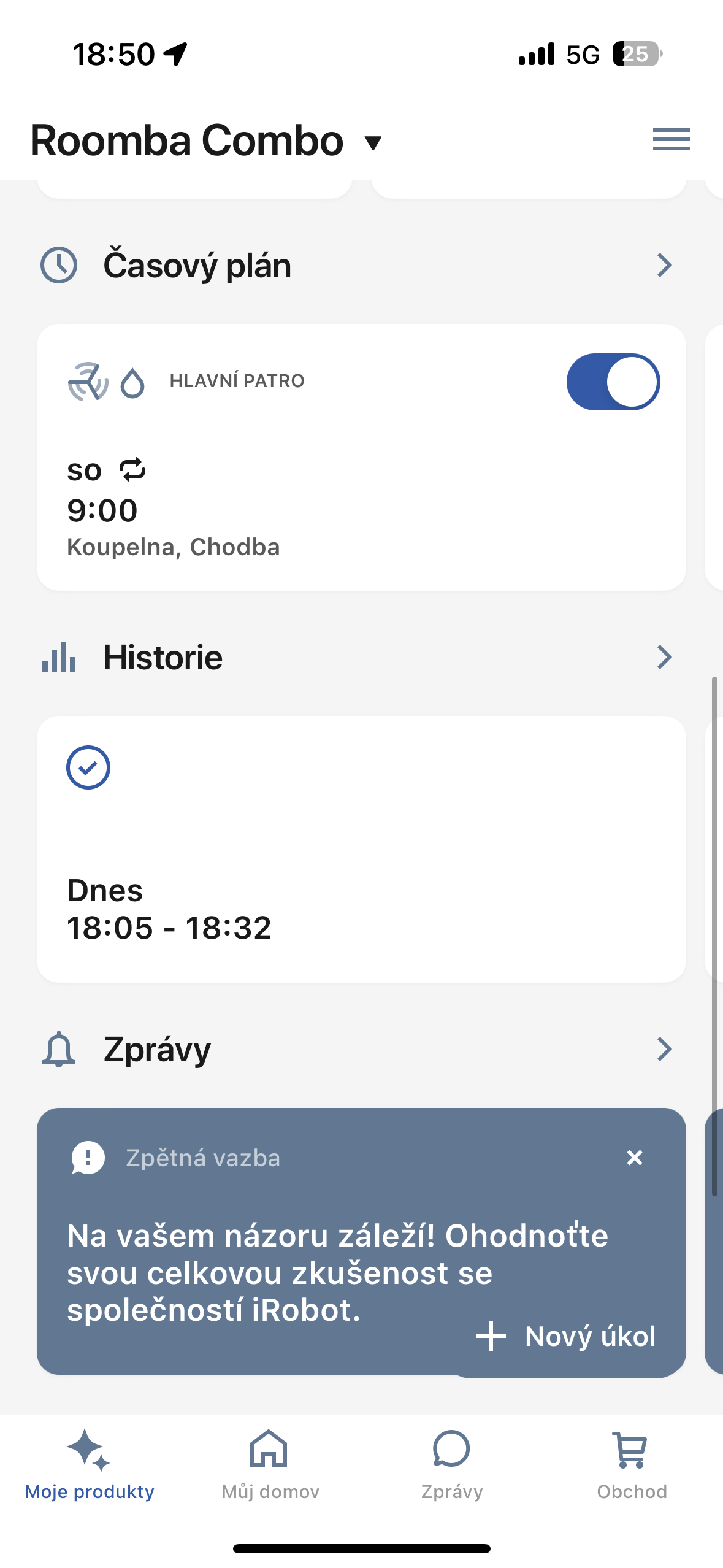This screenshot has height=1568, width=723.
Task: Dismiss the Zpětná vazba message
Action: (635, 1158)
